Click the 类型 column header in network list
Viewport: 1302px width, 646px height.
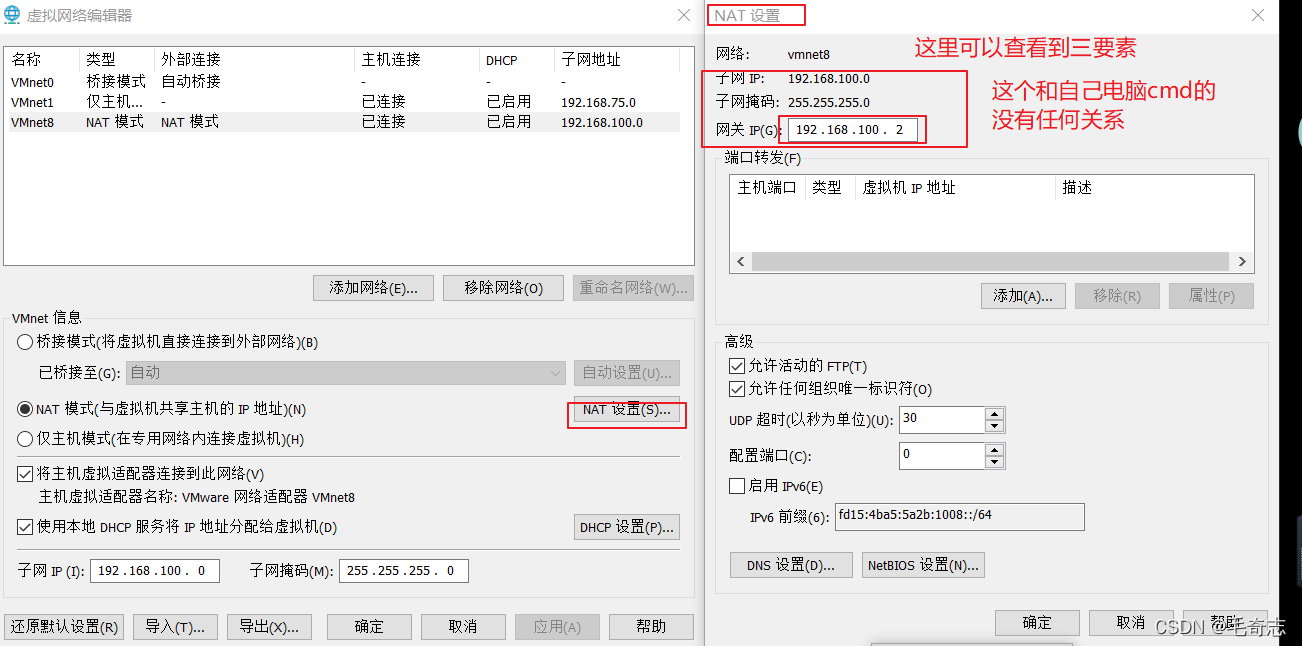(116, 60)
